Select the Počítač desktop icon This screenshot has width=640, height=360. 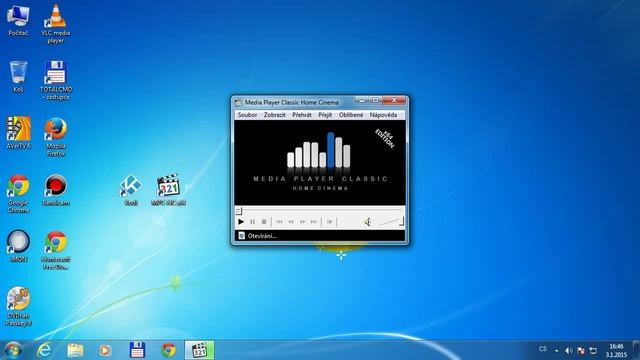18,20
